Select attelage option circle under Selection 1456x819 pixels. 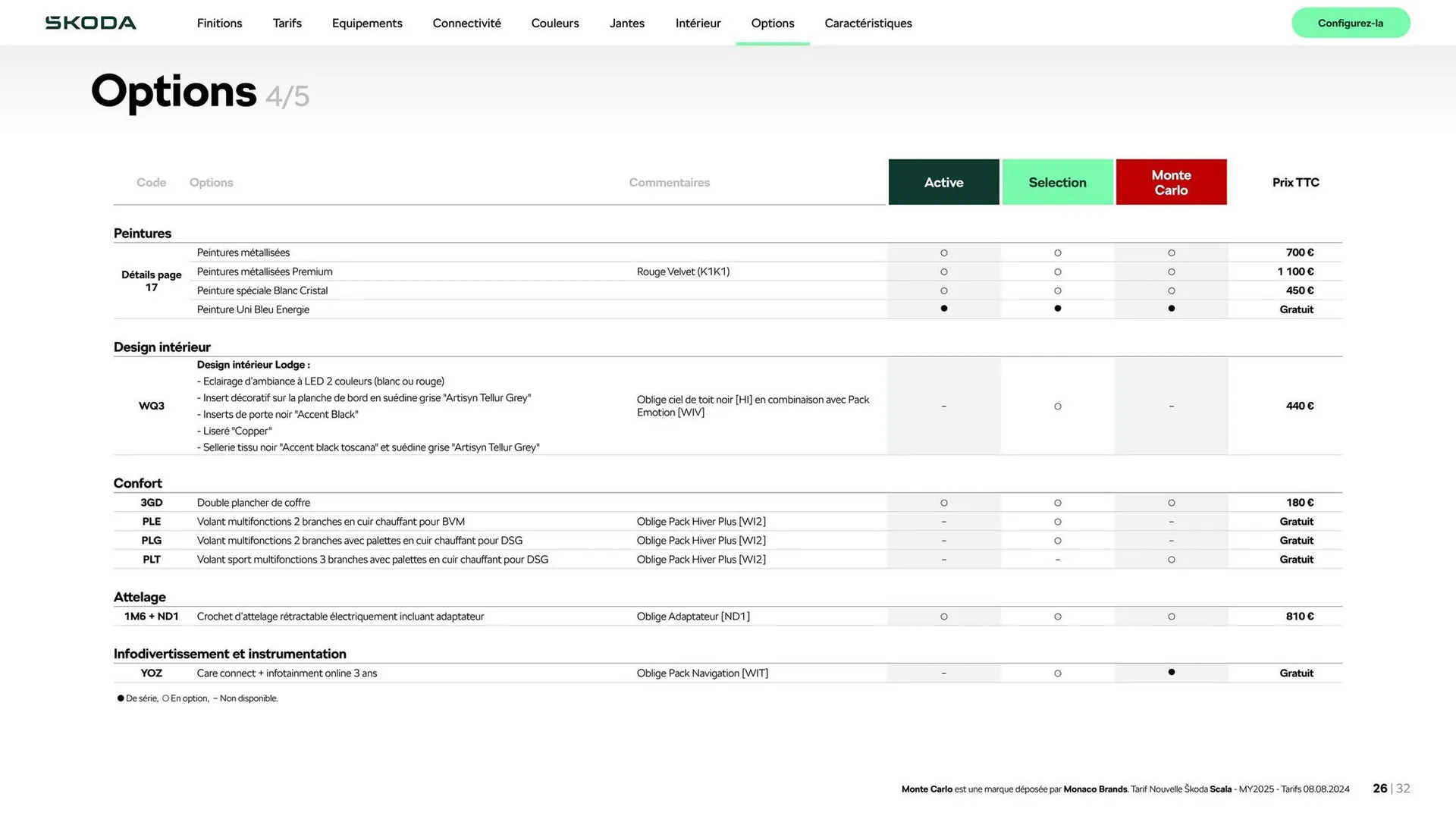click(1057, 617)
